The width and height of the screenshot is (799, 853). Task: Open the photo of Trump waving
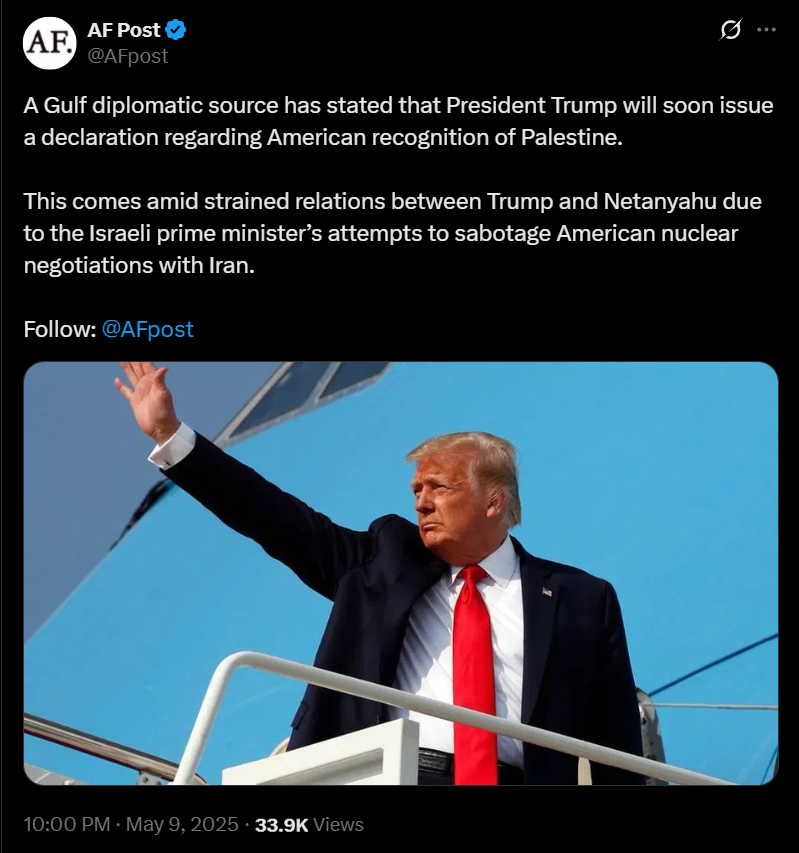click(401, 573)
